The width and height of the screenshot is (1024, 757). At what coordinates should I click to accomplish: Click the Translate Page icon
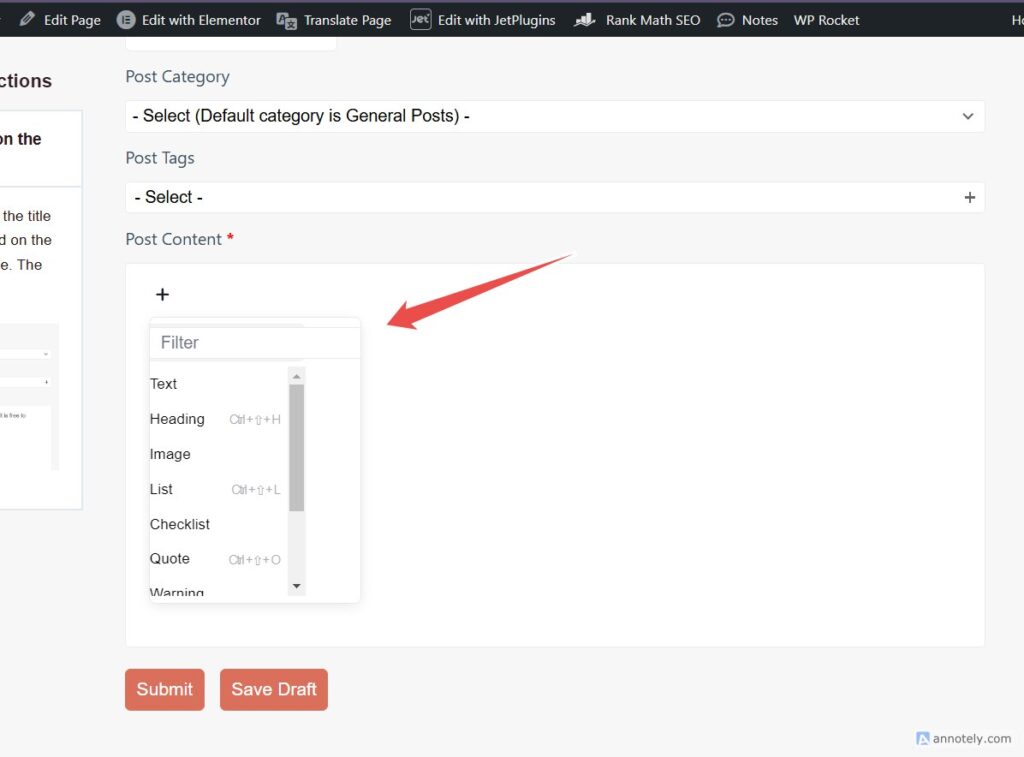pyautogui.click(x=287, y=20)
